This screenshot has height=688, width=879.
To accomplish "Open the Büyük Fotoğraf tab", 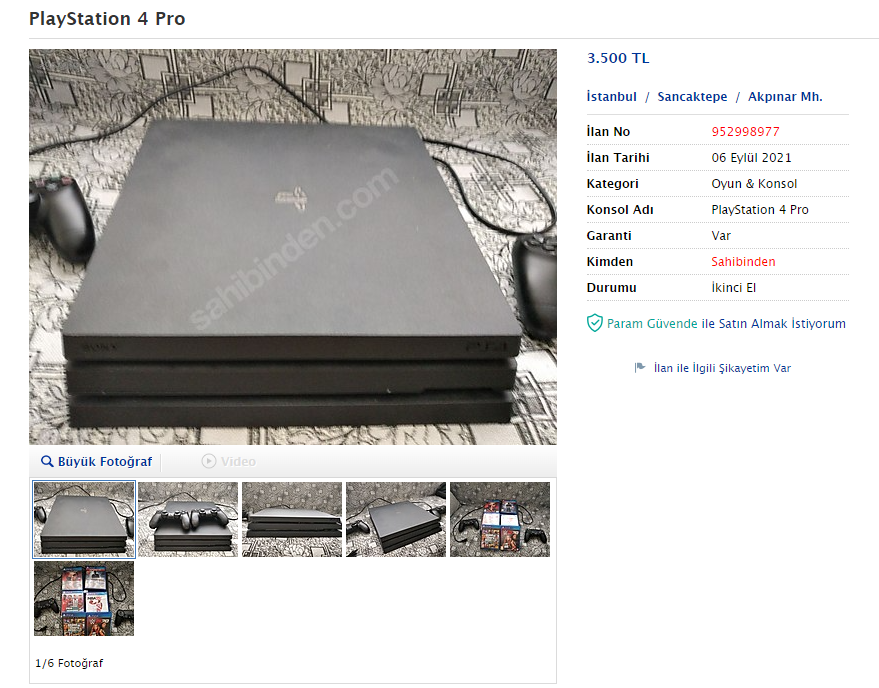I will pyautogui.click(x=96, y=461).
